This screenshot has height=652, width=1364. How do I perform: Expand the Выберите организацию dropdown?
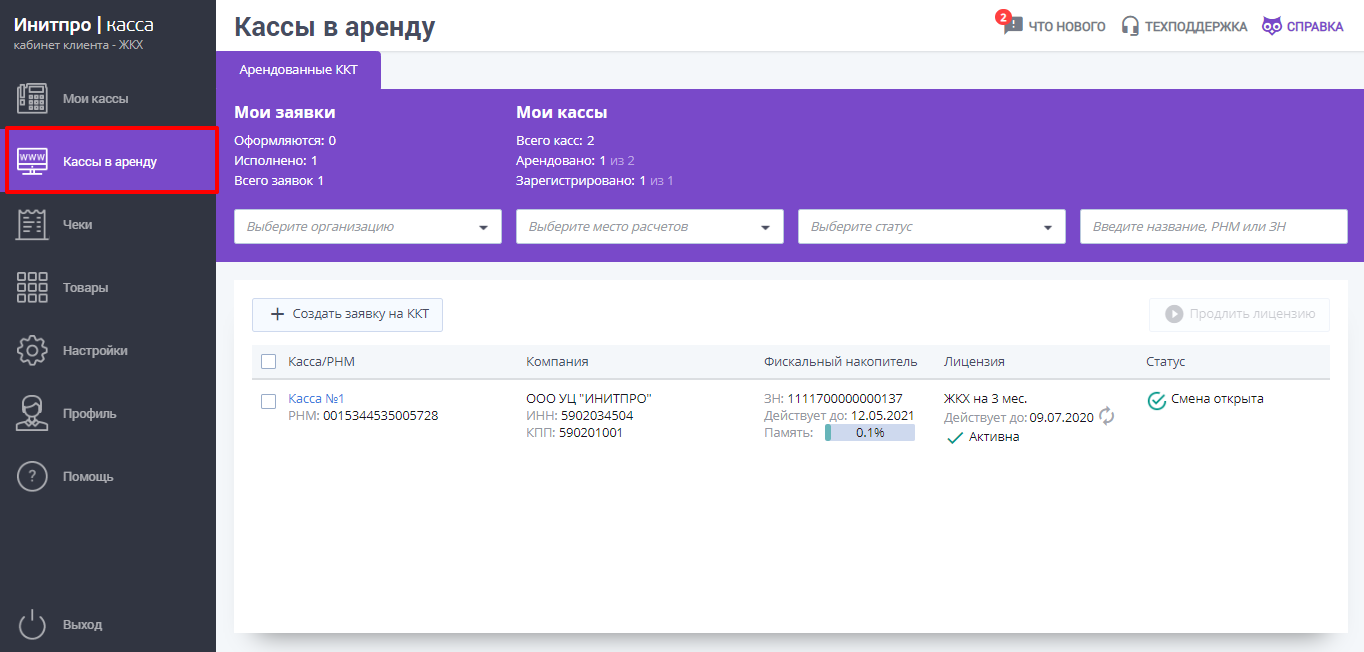[x=367, y=227]
